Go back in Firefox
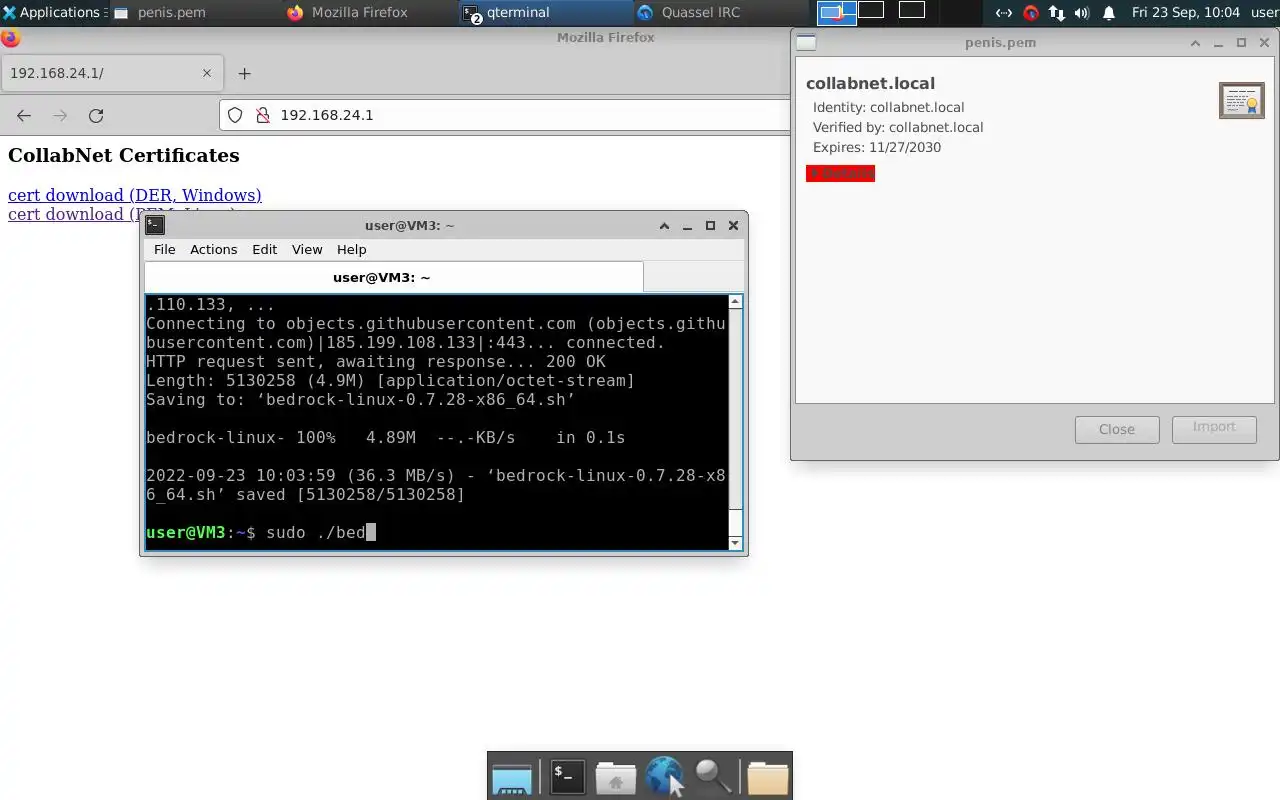 [24, 115]
